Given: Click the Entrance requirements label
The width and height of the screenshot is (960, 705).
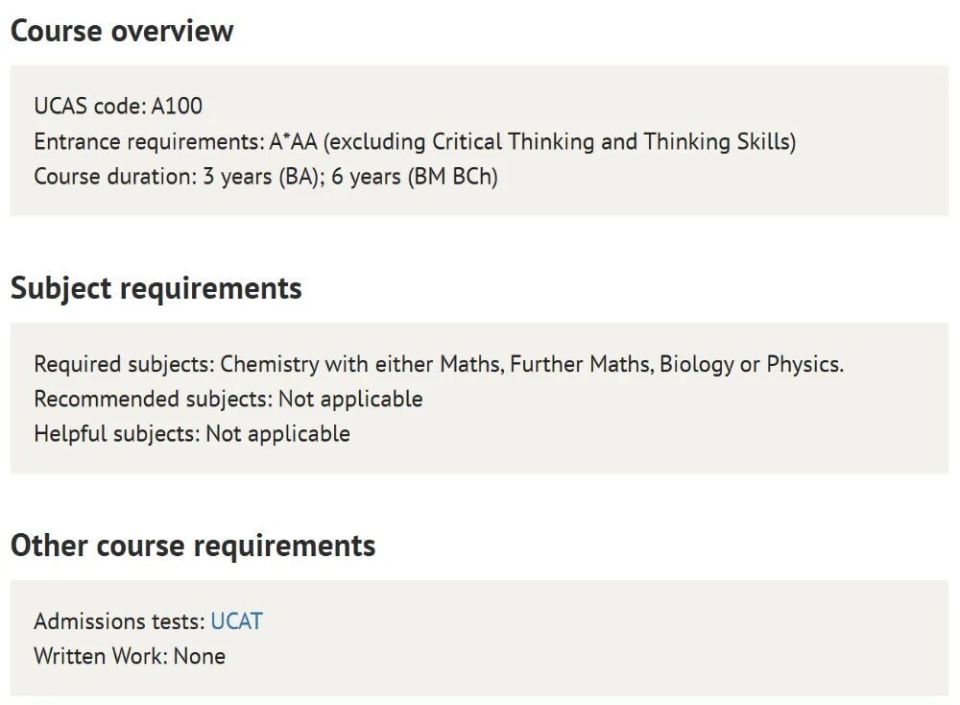Looking at the screenshot, I should pos(148,142).
